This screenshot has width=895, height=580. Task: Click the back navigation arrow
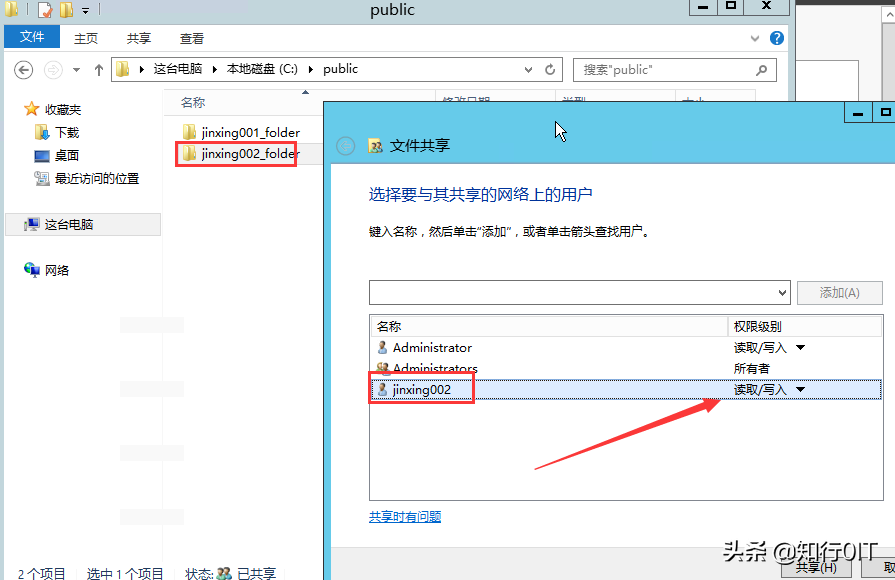22,69
